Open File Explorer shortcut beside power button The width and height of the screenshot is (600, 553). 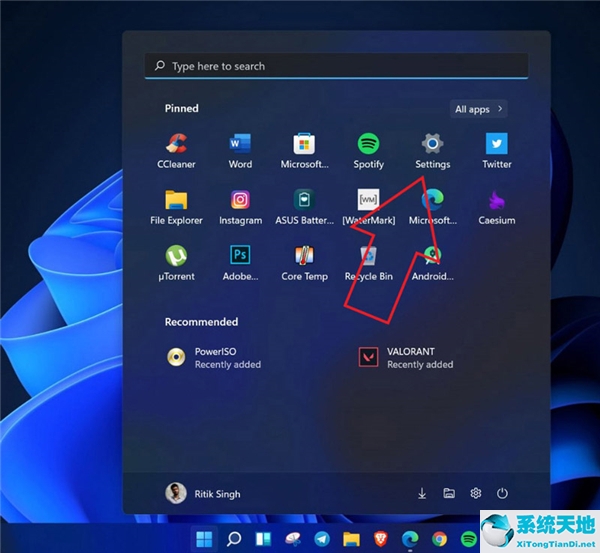pyautogui.click(x=449, y=493)
